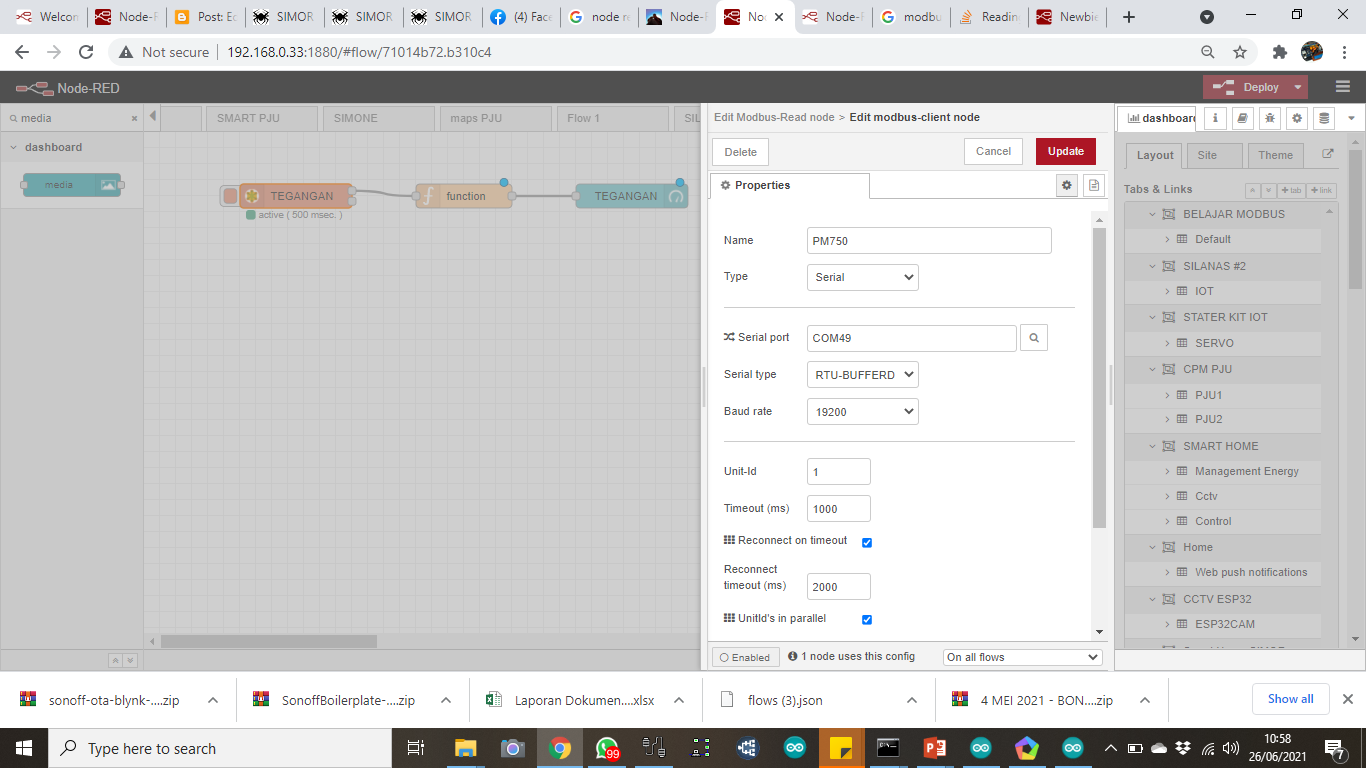Toggle Reconnect on timeout checkbox

coord(867,542)
